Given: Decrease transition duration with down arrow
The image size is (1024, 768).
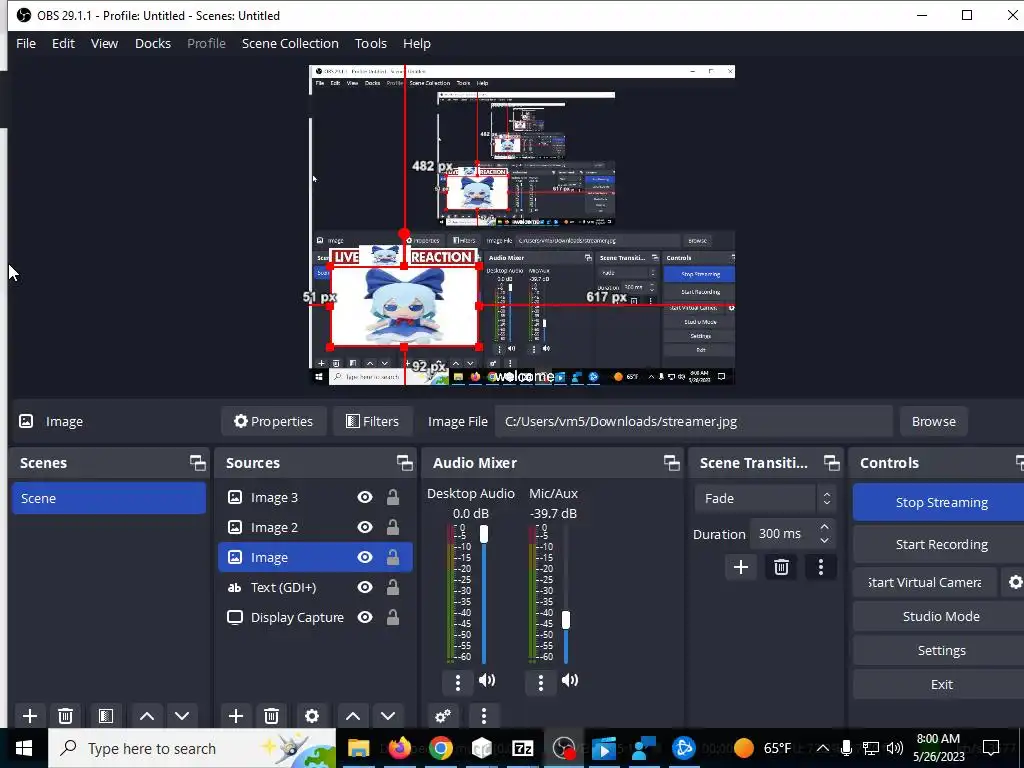Looking at the screenshot, I should point(824,541).
